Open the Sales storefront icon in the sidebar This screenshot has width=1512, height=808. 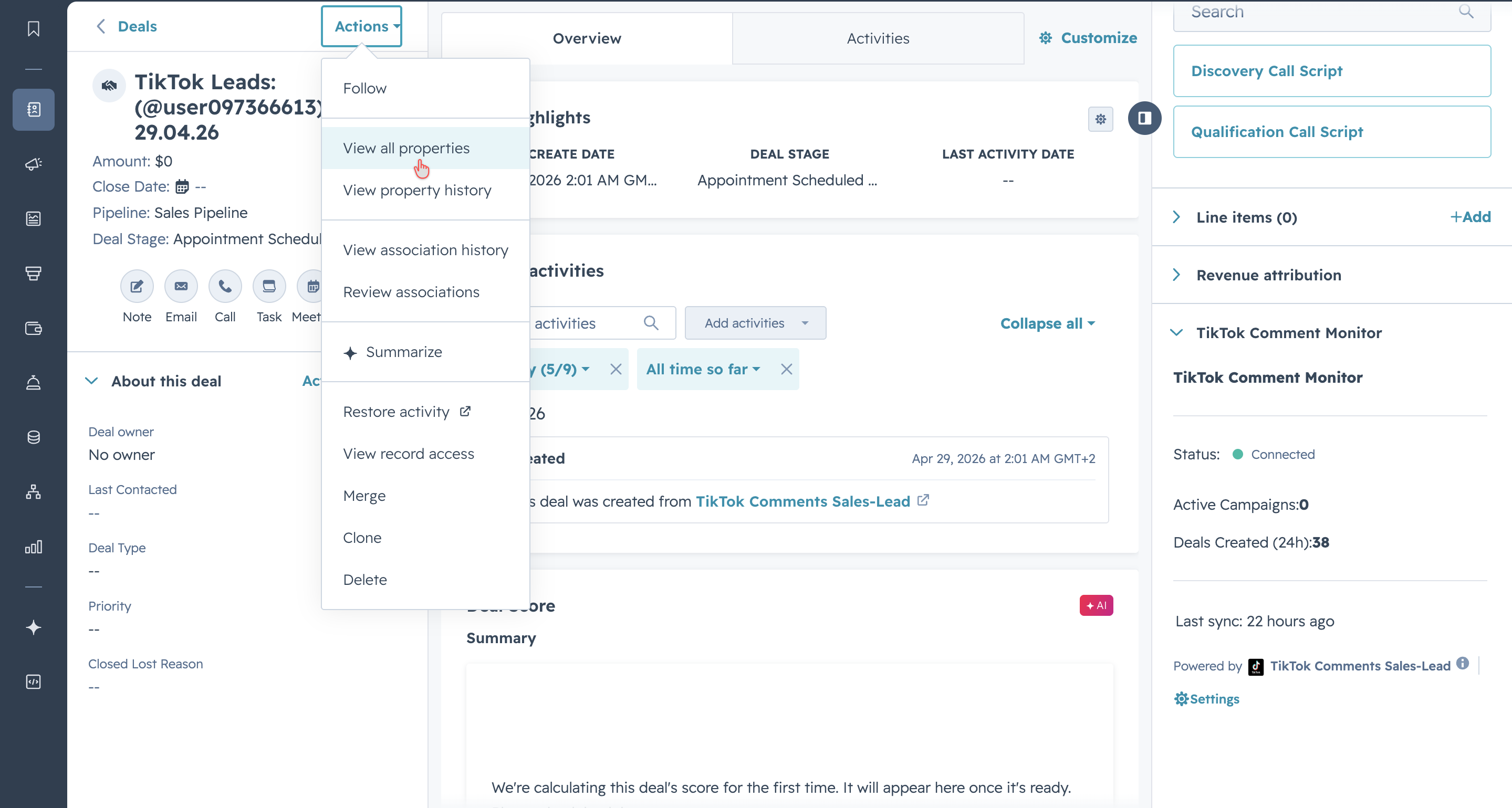coord(34,273)
